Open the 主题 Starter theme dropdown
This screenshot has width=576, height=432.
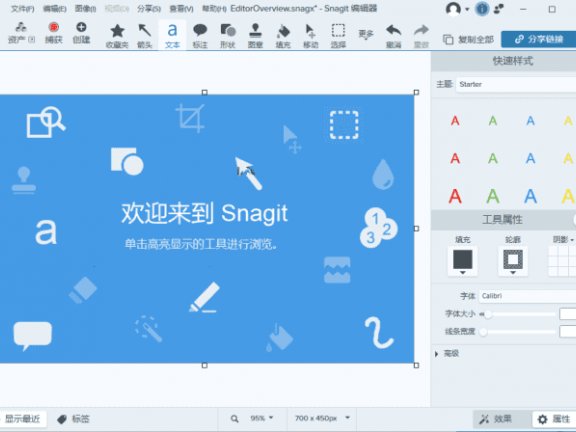[x=516, y=84]
